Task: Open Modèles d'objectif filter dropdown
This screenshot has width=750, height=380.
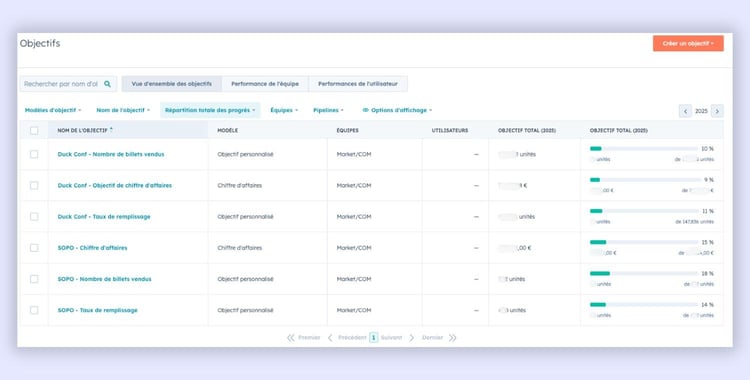Action: 53,110
